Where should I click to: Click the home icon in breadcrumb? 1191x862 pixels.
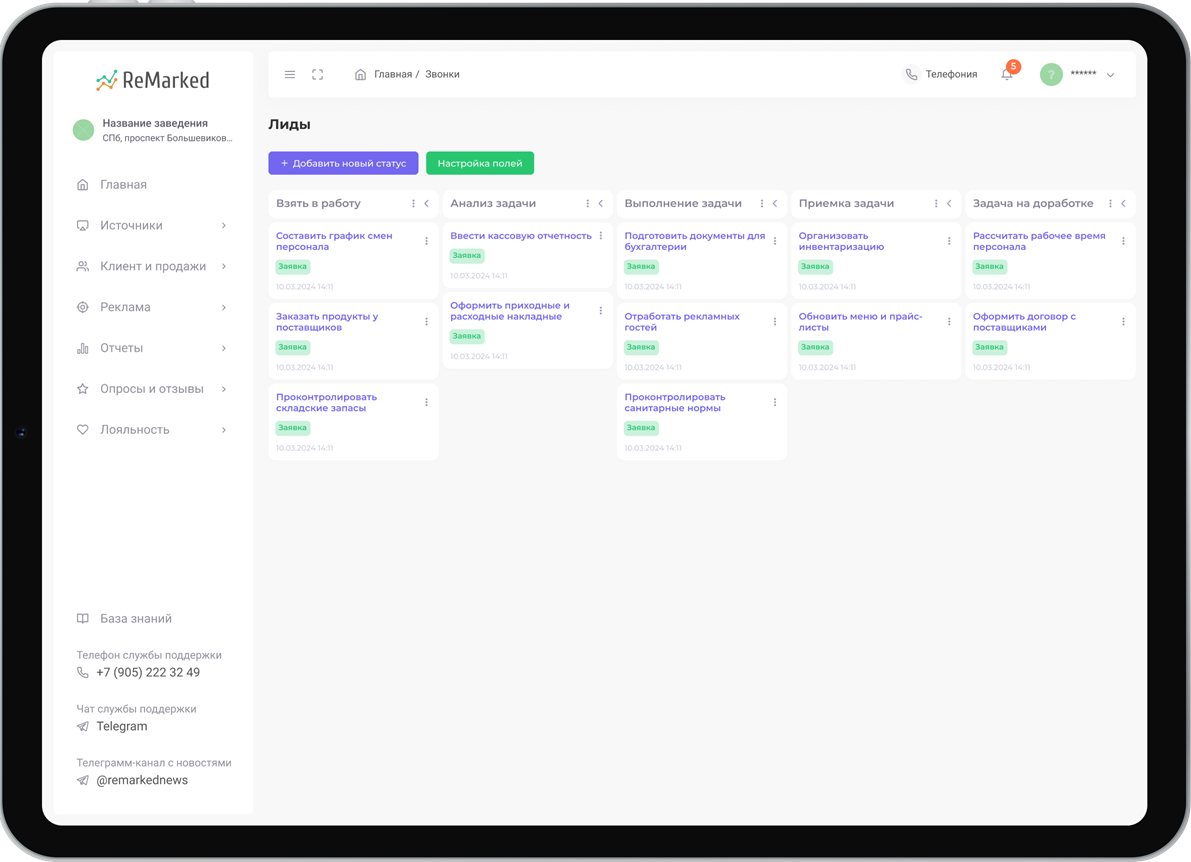click(x=361, y=75)
